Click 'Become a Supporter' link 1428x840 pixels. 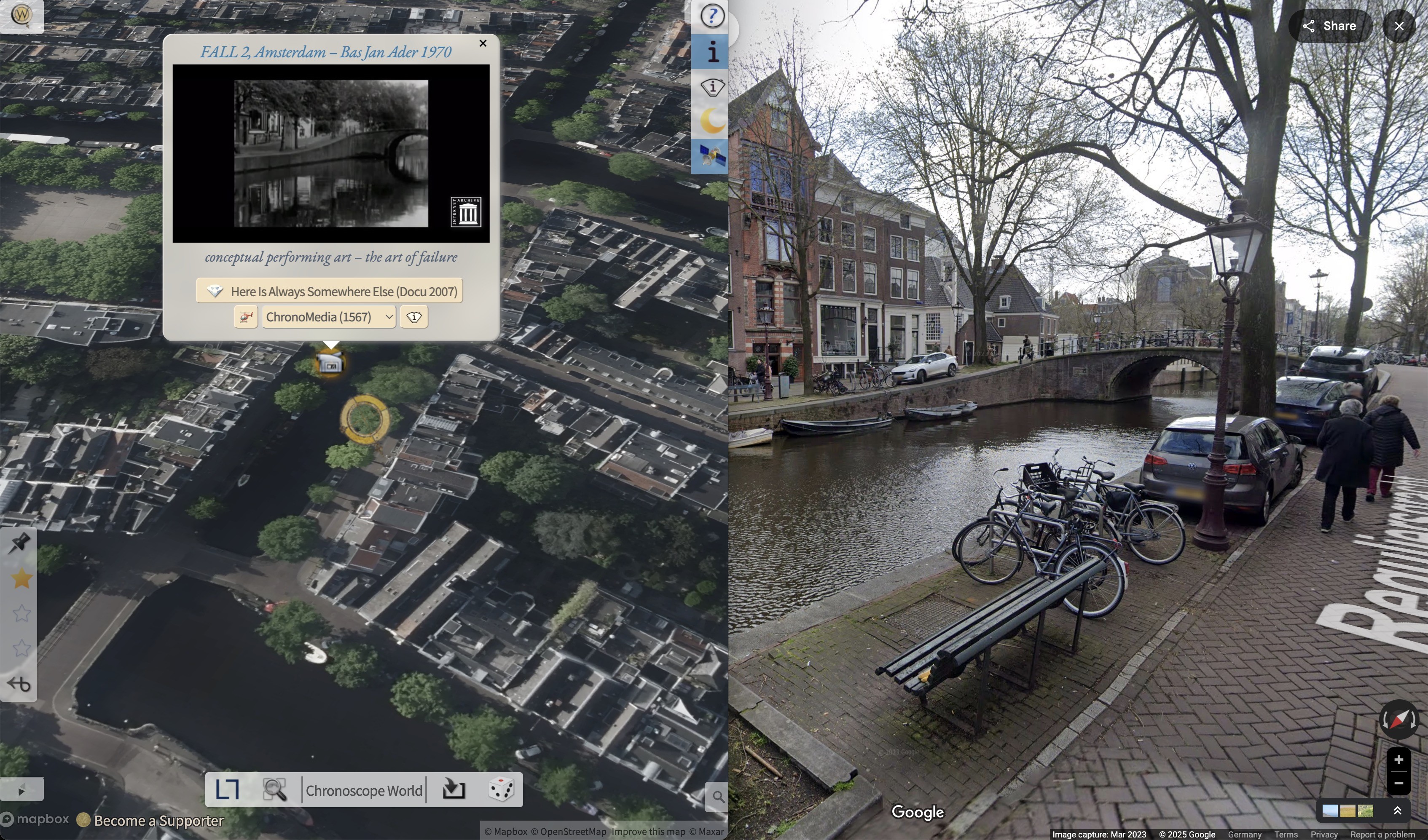(158, 820)
